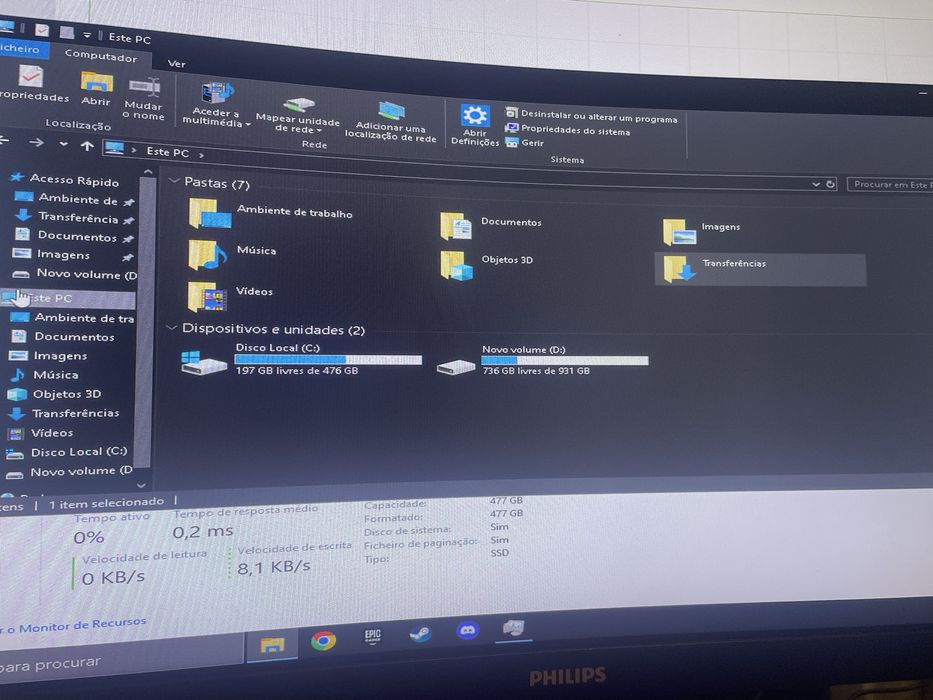Click Propriedades do sistema
The width and height of the screenshot is (933, 700).
[x=568, y=130]
